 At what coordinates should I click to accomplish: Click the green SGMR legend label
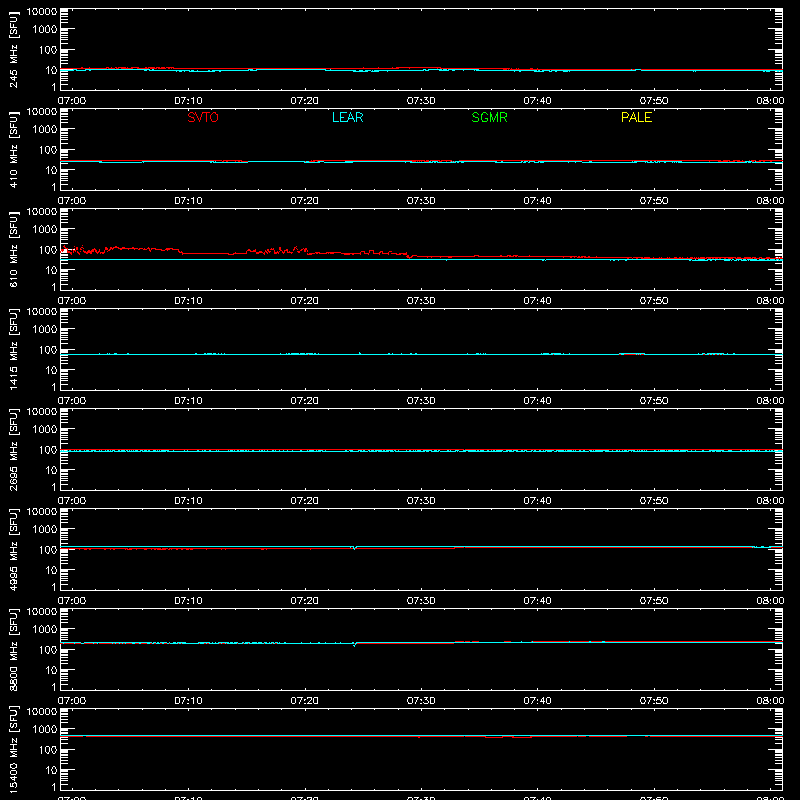click(489, 117)
